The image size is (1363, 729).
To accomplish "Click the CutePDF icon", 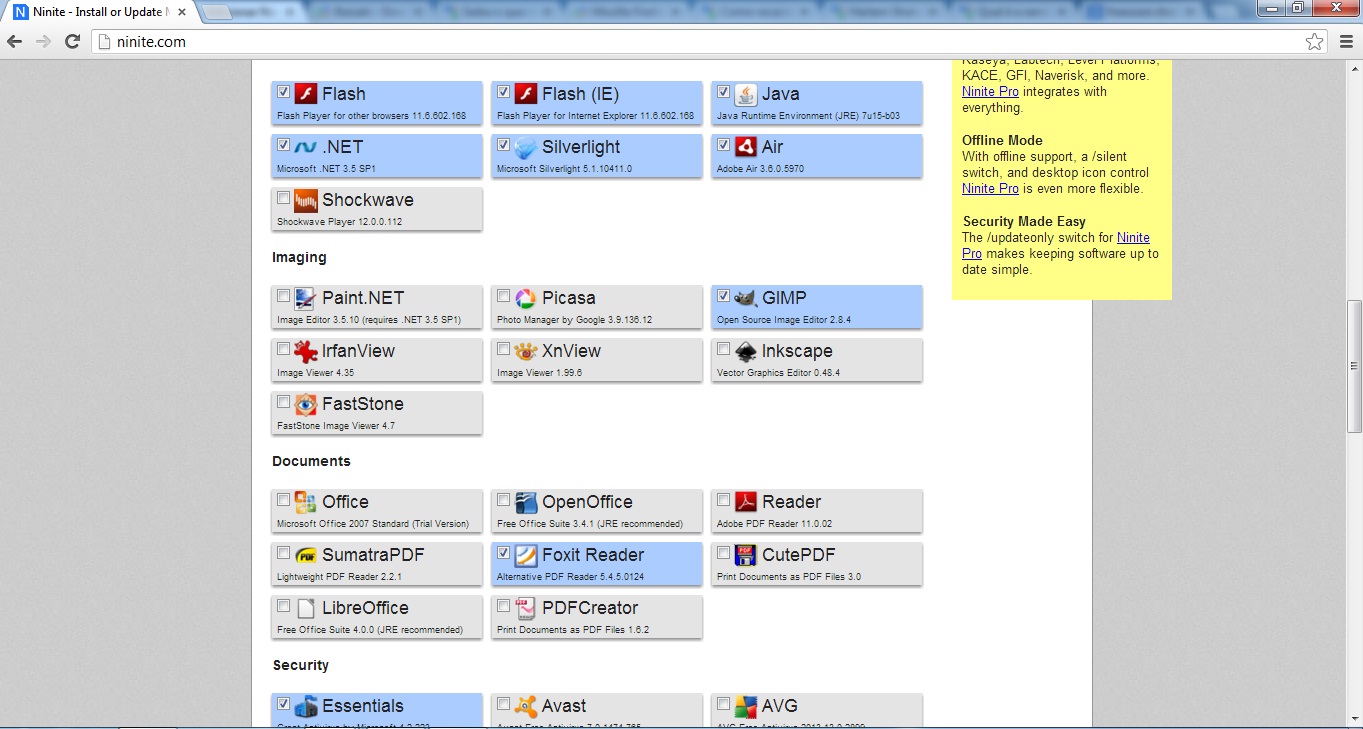I will pyautogui.click(x=746, y=555).
